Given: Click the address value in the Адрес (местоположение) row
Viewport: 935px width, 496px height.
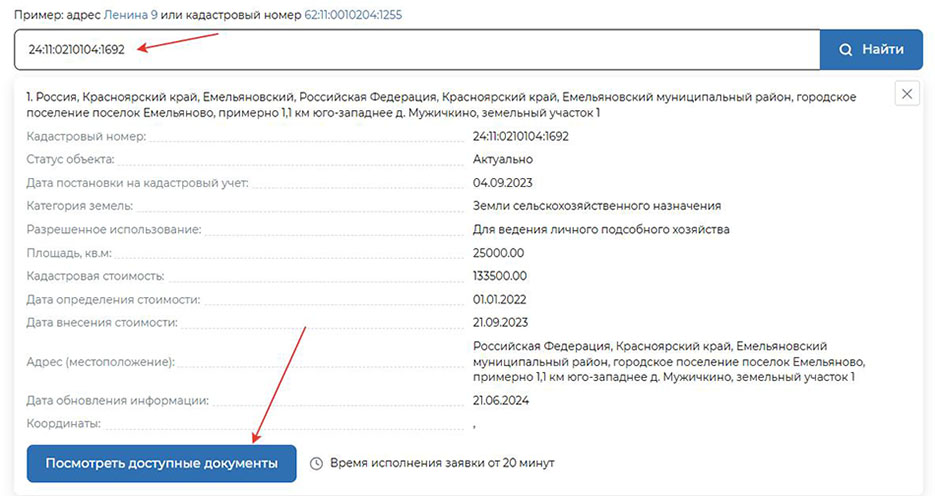Looking at the screenshot, I should point(669,361).
